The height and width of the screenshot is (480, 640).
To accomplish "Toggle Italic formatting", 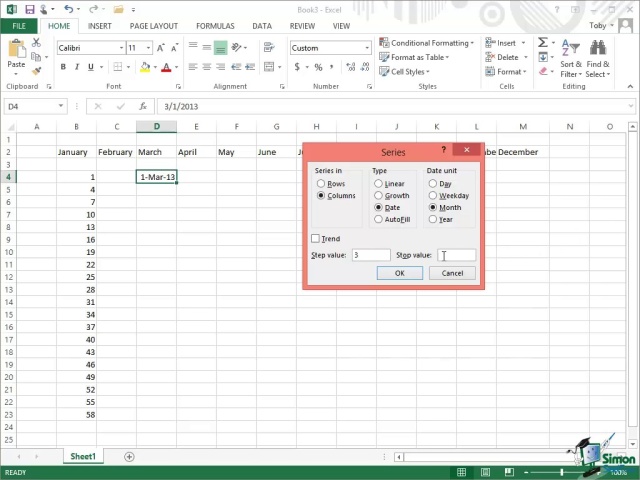I will point(77,67).
